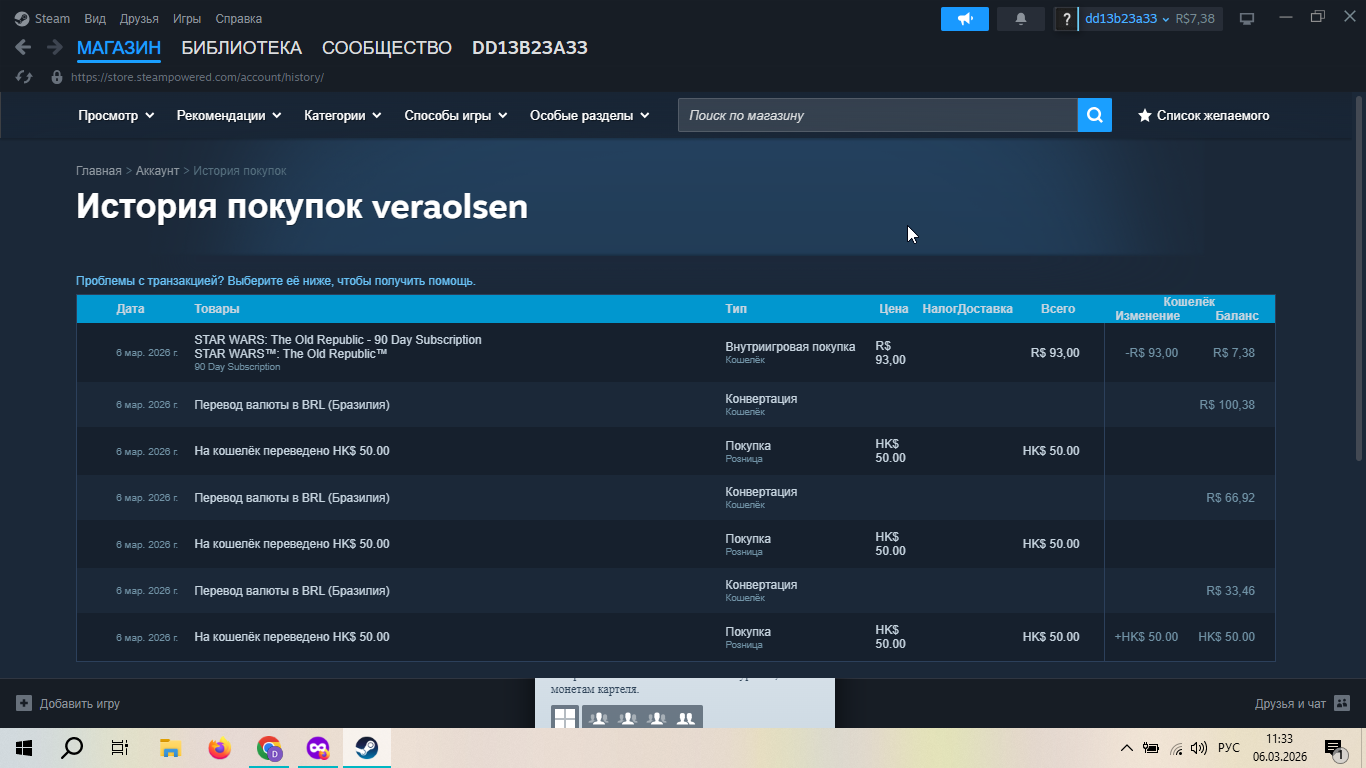The width and height of the screenshot is (1366, 768).
Task: Go back with the left arrow
Action: [x=23, y=48]
